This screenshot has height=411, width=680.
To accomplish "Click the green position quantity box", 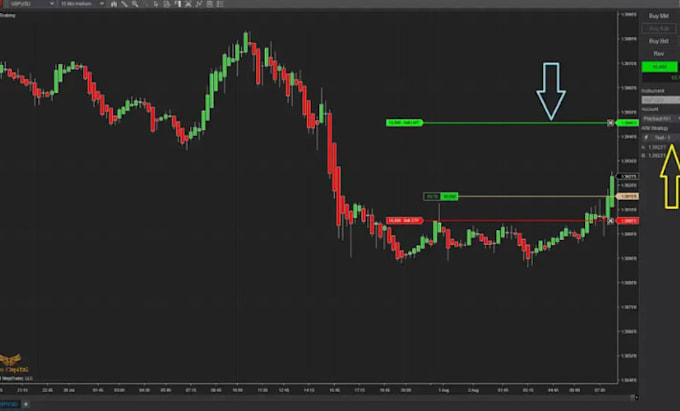I will (x=659, y=67).
